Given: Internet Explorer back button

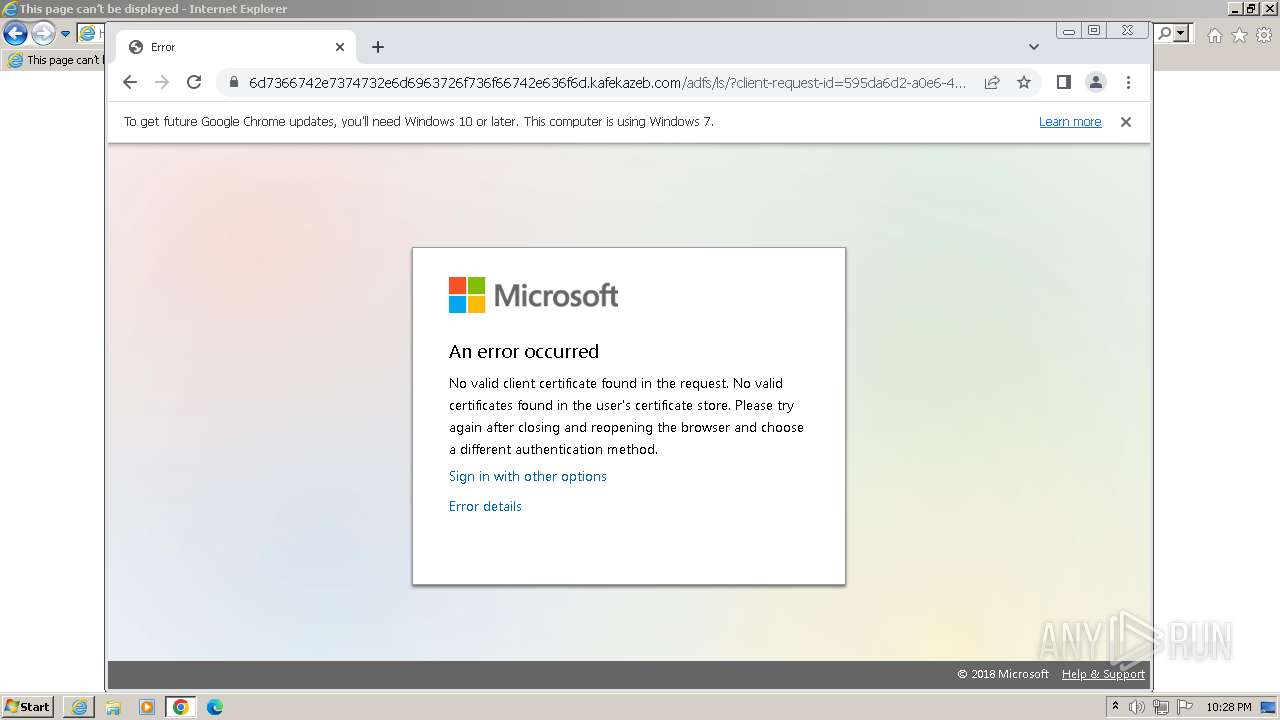Looking at the screenshot, I should pos(15,33).
